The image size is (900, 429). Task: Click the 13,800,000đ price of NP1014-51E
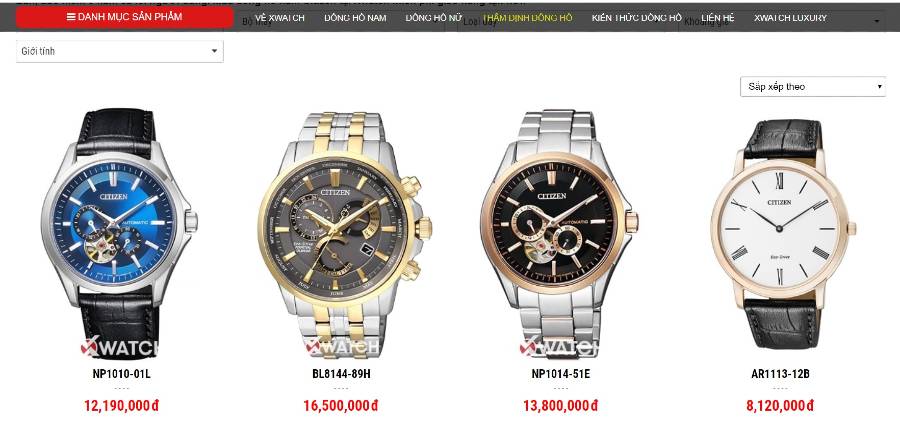click(x=560, y=406)
